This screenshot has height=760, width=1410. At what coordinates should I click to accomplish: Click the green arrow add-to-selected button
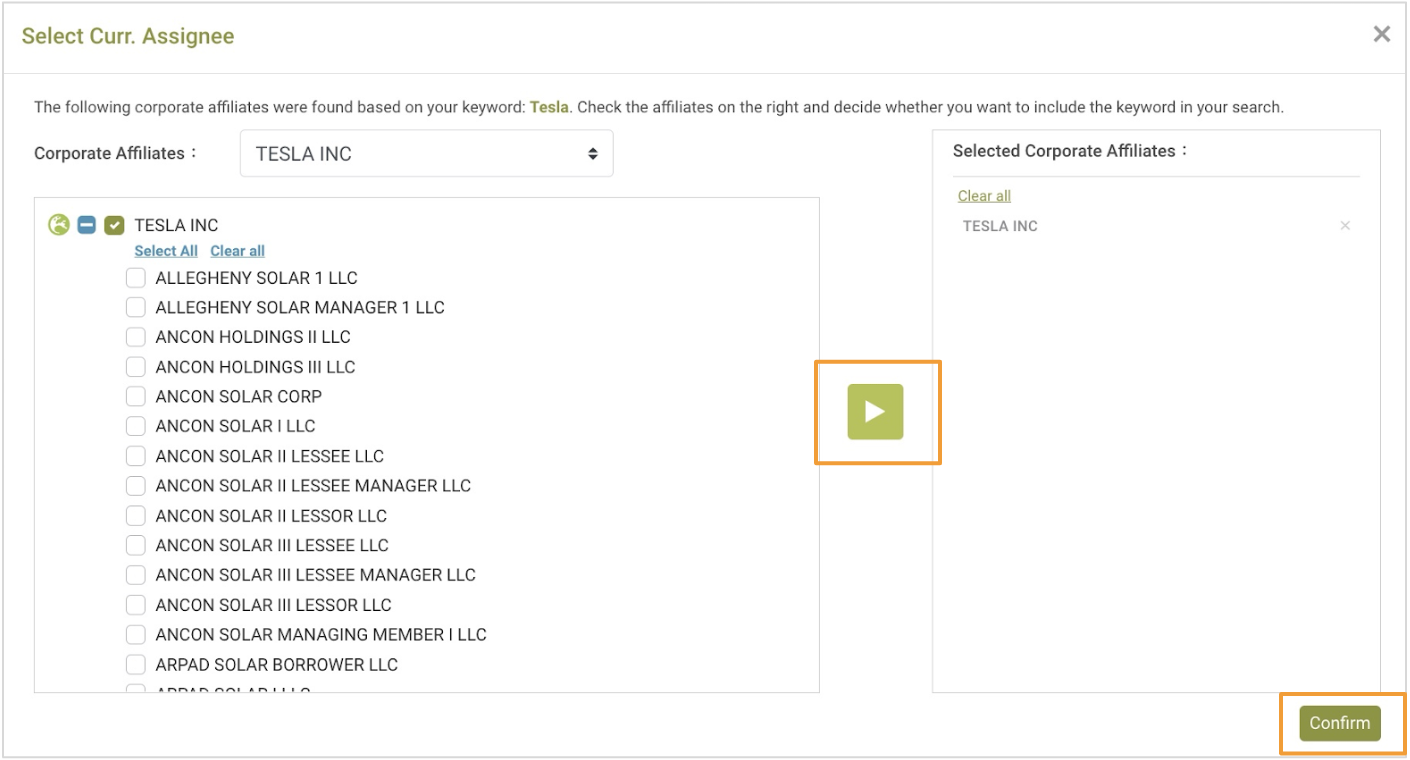point(875,412)
